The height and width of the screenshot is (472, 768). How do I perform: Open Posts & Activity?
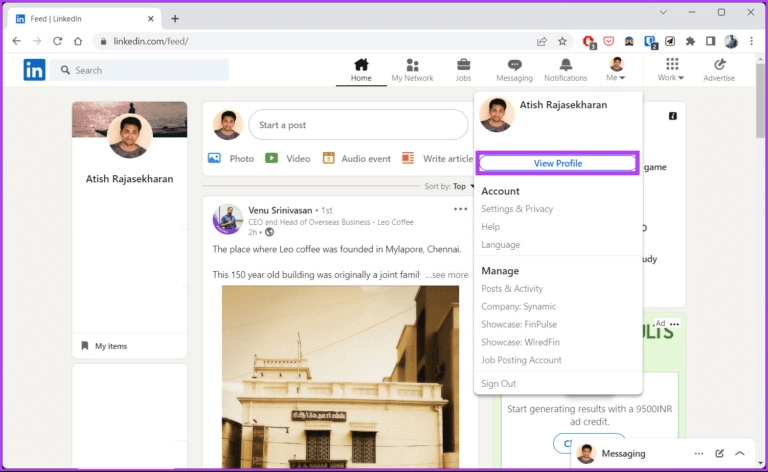(x=512, y=288)
